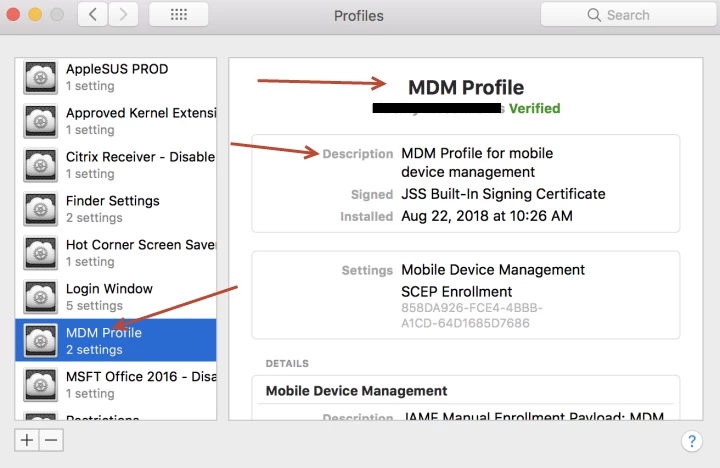Click the SCEP UUID 858DA926-FCE4-4BBB text
This screenshot has width=720, height=468.
pyautogui.click(x=472, y=315)
